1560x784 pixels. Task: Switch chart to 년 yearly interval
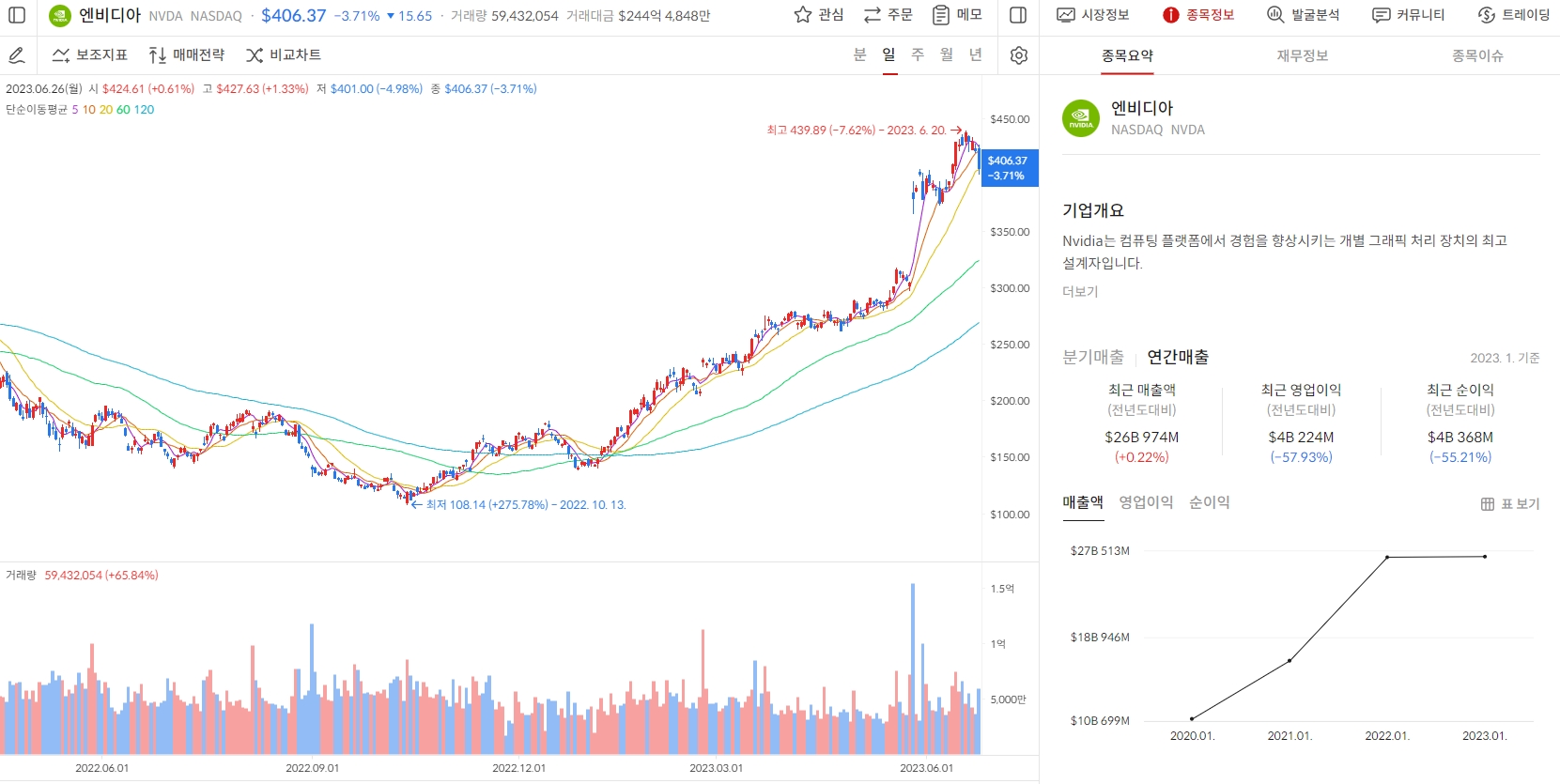coord(976,54)
